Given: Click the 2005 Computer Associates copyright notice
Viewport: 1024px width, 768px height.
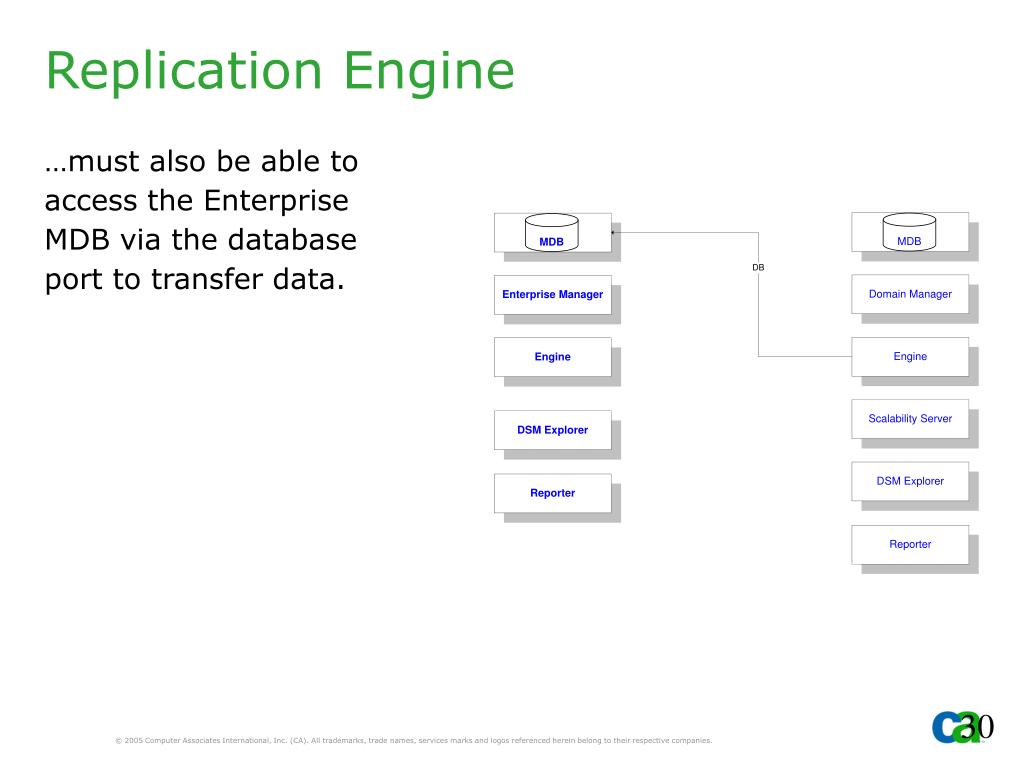Looking at the screenshot, I should coord(413,741).
